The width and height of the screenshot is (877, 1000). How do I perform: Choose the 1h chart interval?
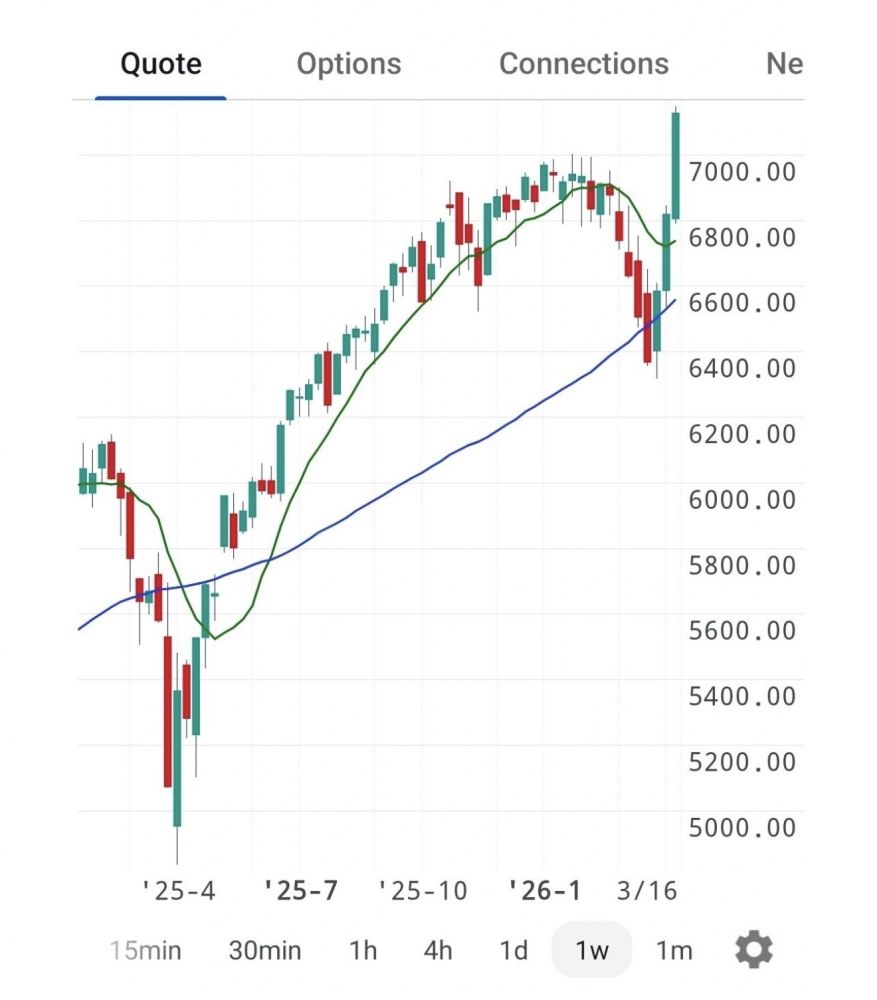point(363,950)
